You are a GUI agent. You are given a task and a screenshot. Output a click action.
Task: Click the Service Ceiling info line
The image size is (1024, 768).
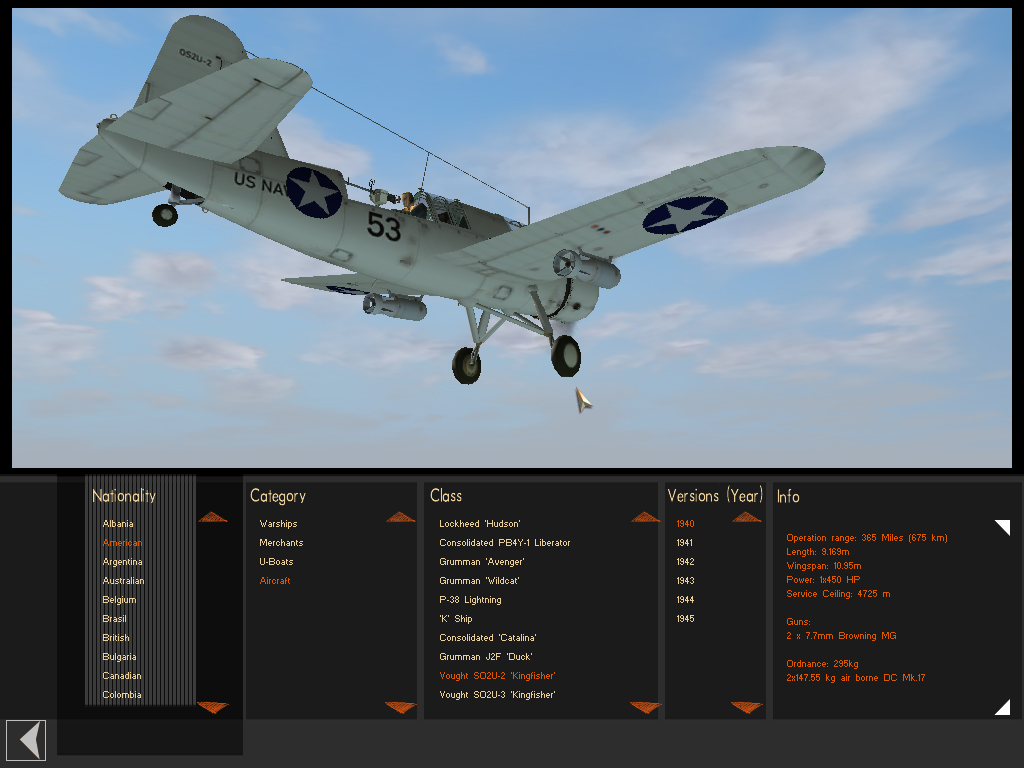point(838,594)
